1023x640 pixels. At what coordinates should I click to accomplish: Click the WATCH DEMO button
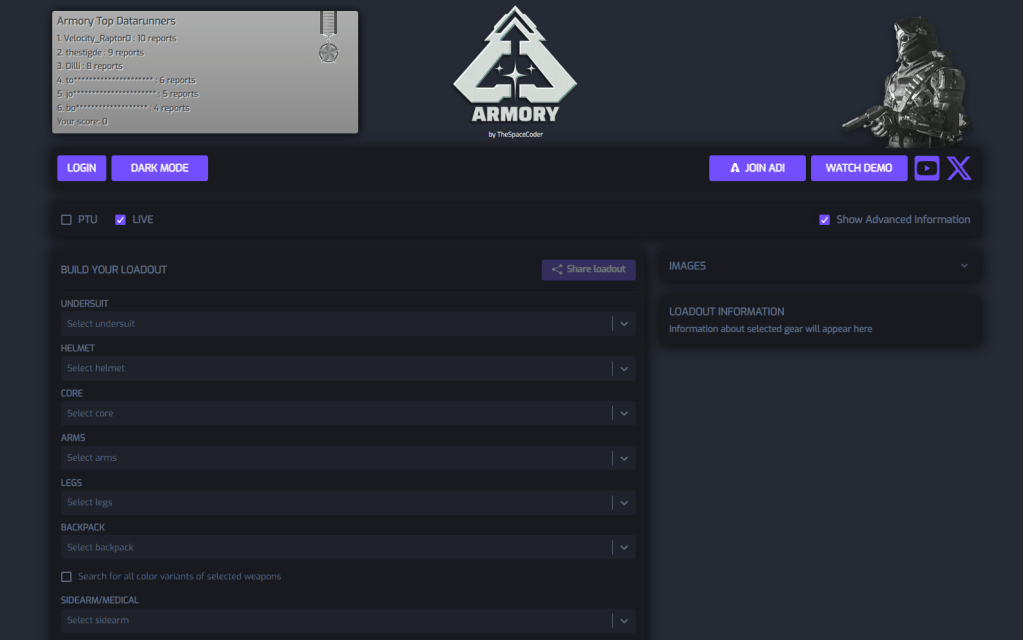859,168
